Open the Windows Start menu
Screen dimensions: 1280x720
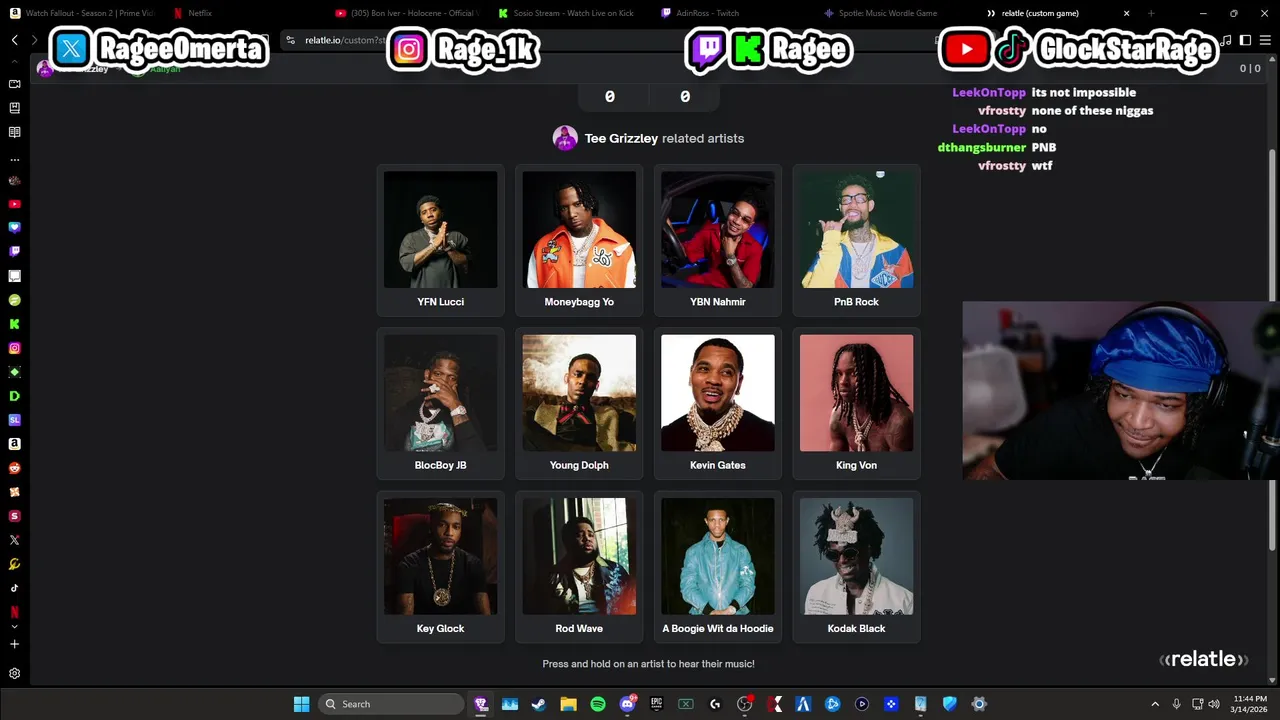301,704
